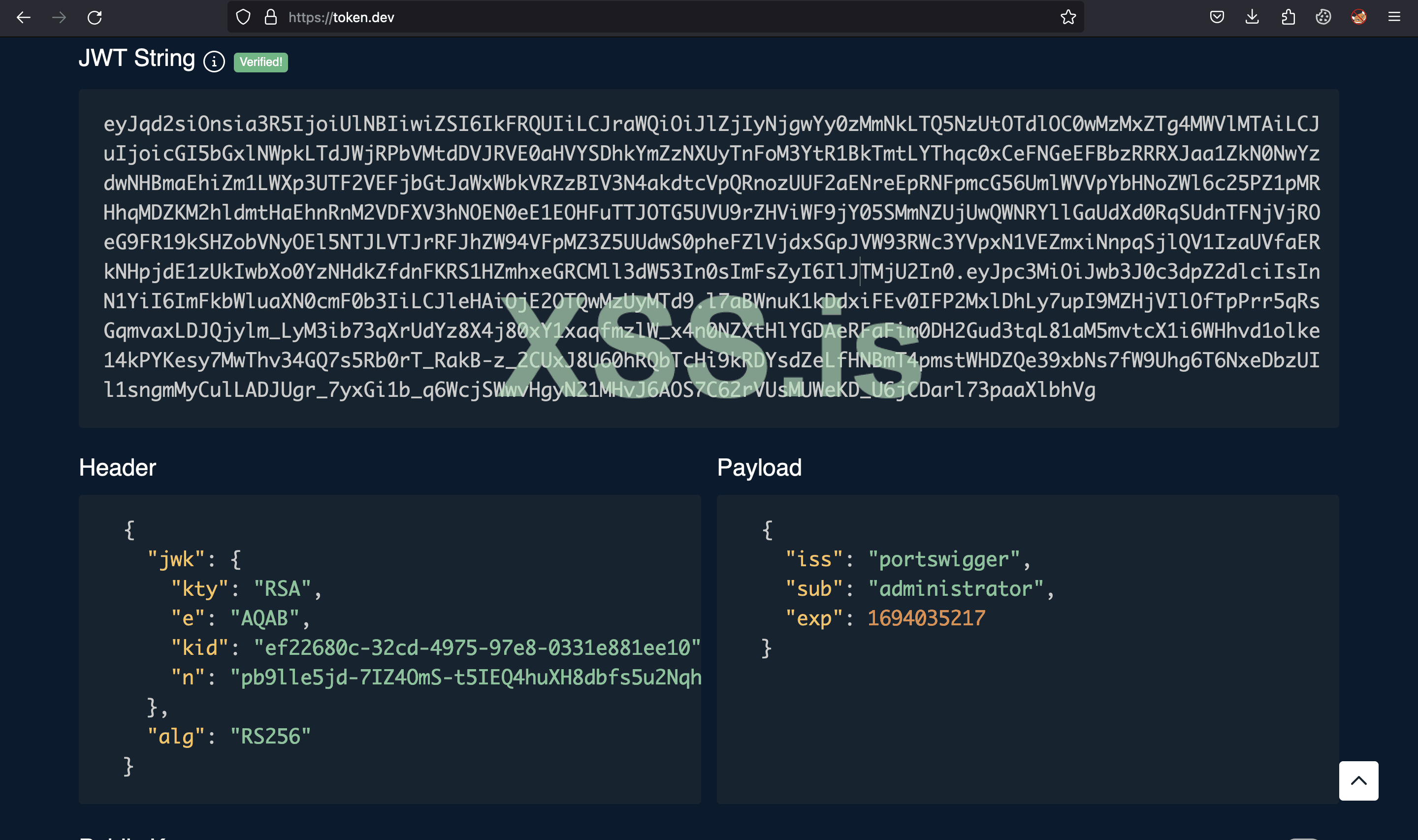Reload the token.dev page
Screen dimensions: 1418x840
tap(95, 18)
